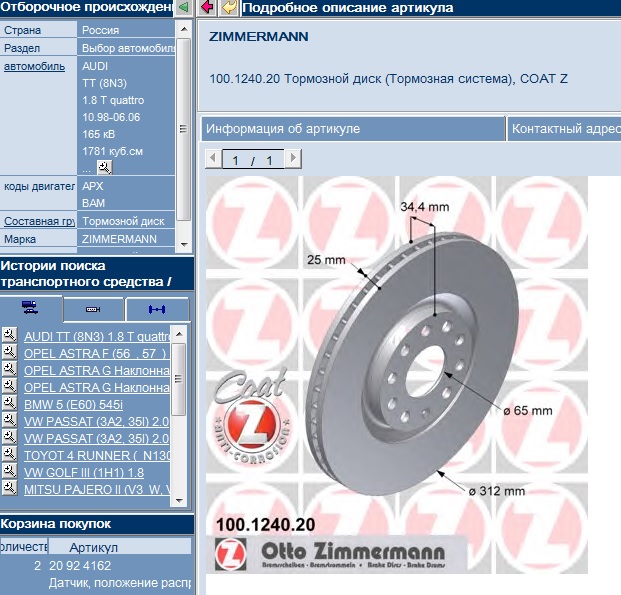Switch to Контактный адрес tab
The image size is (621, 595).
[x=564, y=128]
